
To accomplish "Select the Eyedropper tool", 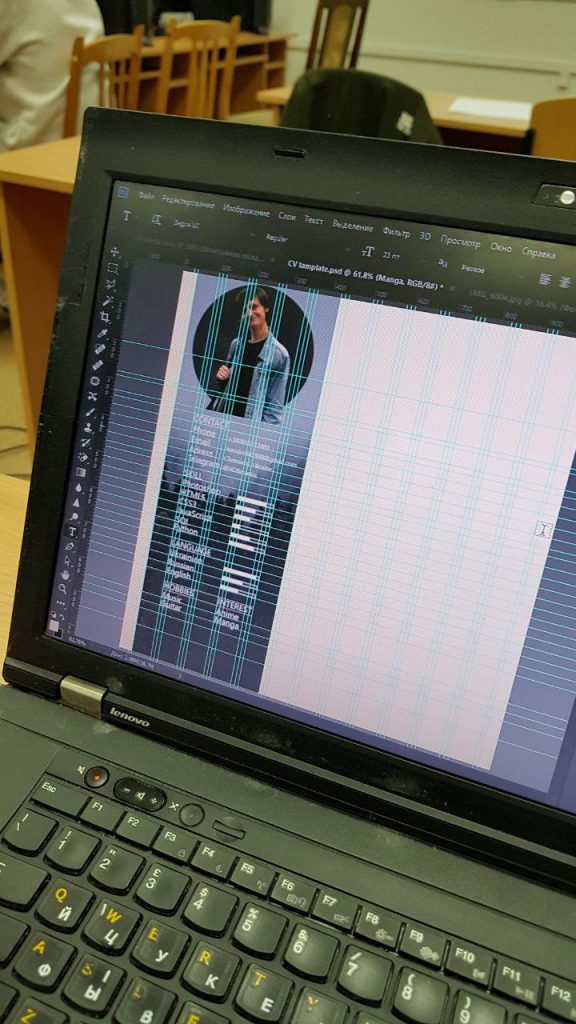I will 103,333.
